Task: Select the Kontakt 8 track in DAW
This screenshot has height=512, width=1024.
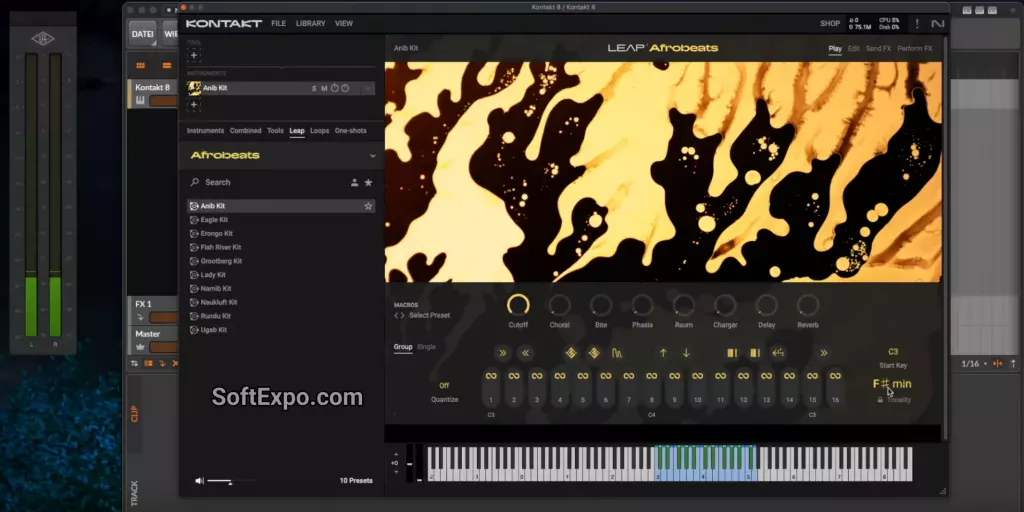Action: pyautogui.click(x=152, y=88)
